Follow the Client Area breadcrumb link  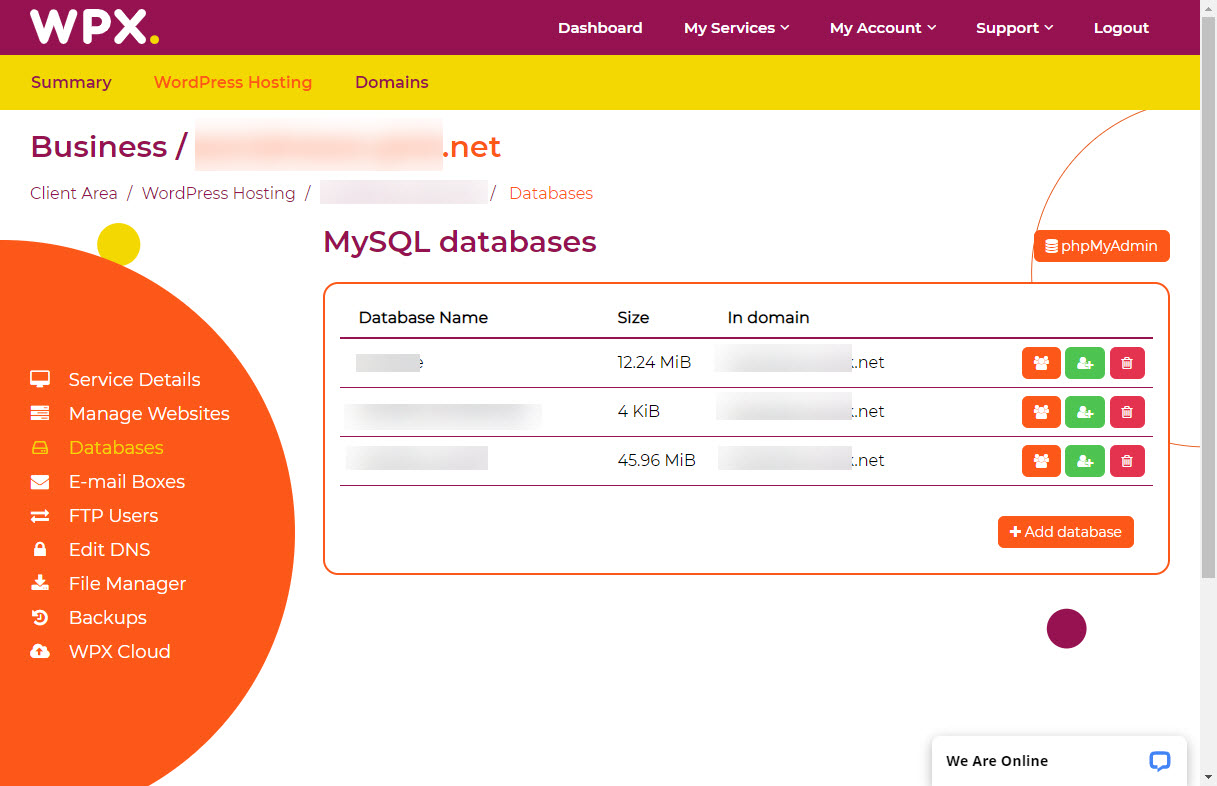coord(74,193)
